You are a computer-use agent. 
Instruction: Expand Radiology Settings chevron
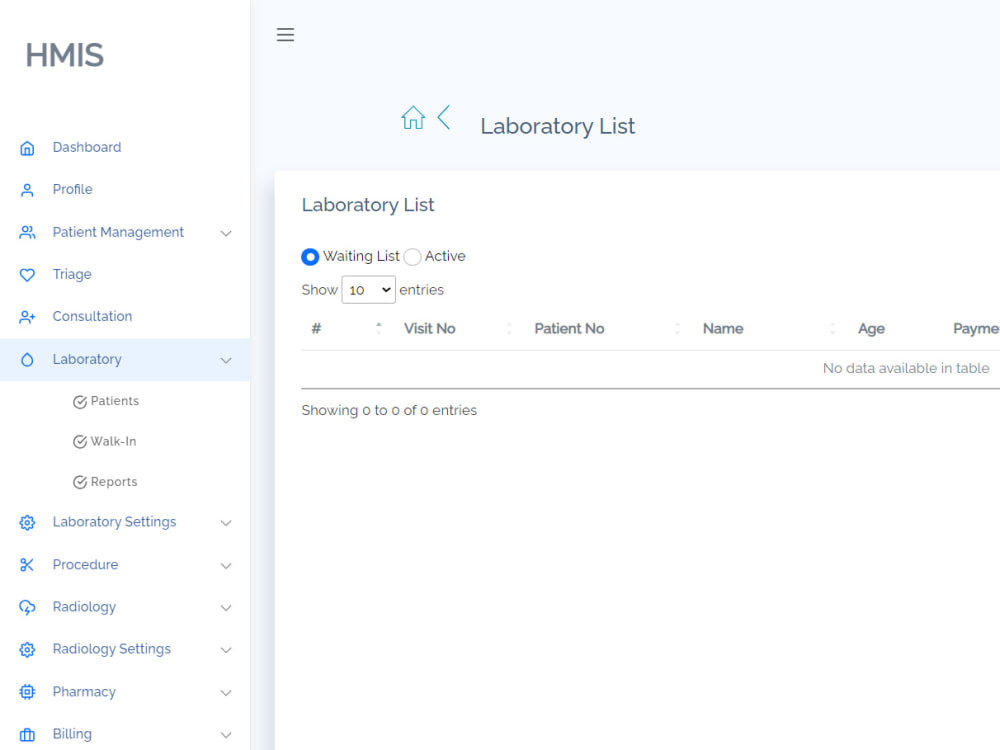click(x=226, y=650)
